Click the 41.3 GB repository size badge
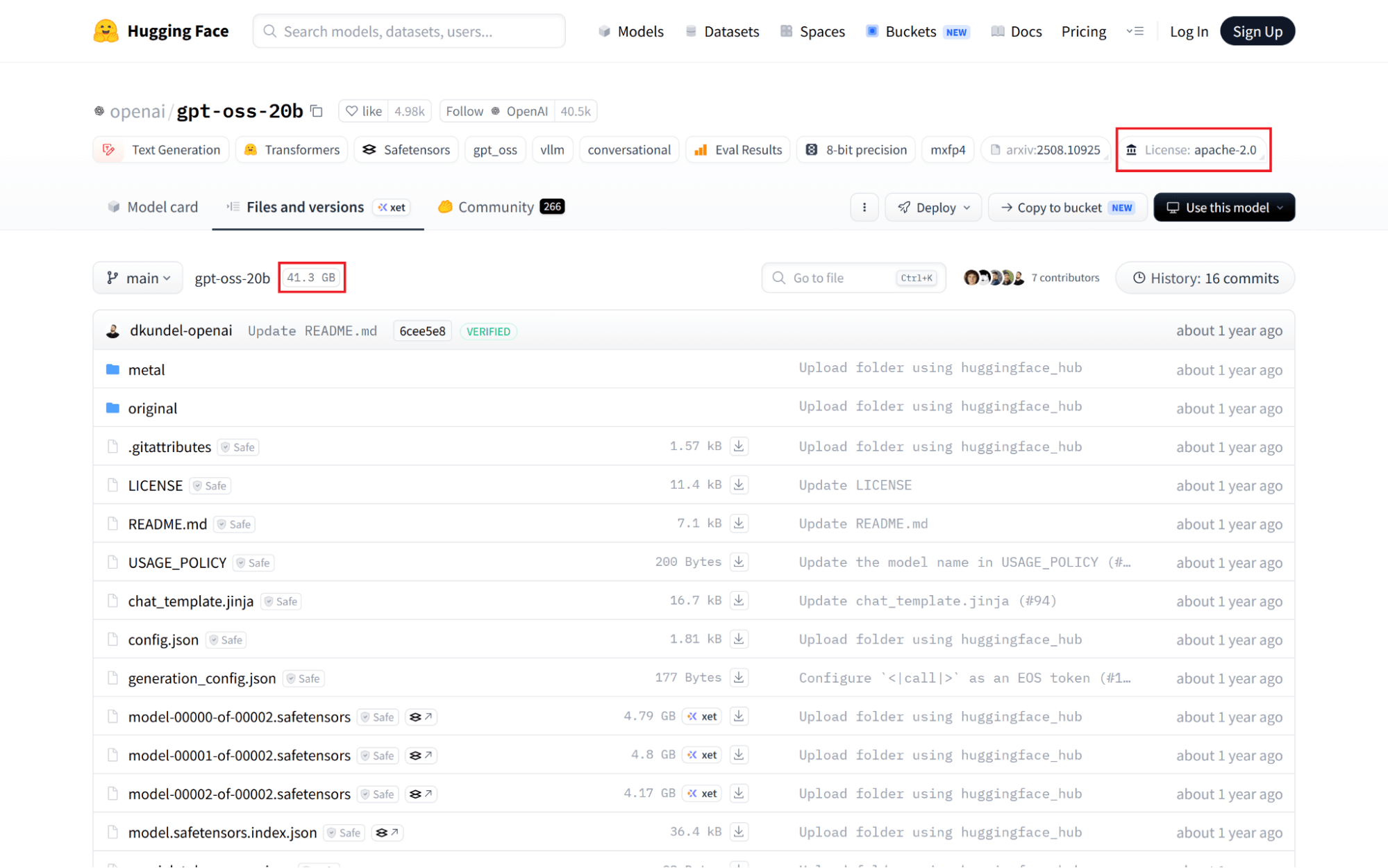The width and height of the screenshot is (1388, 868). click(311, 278)
